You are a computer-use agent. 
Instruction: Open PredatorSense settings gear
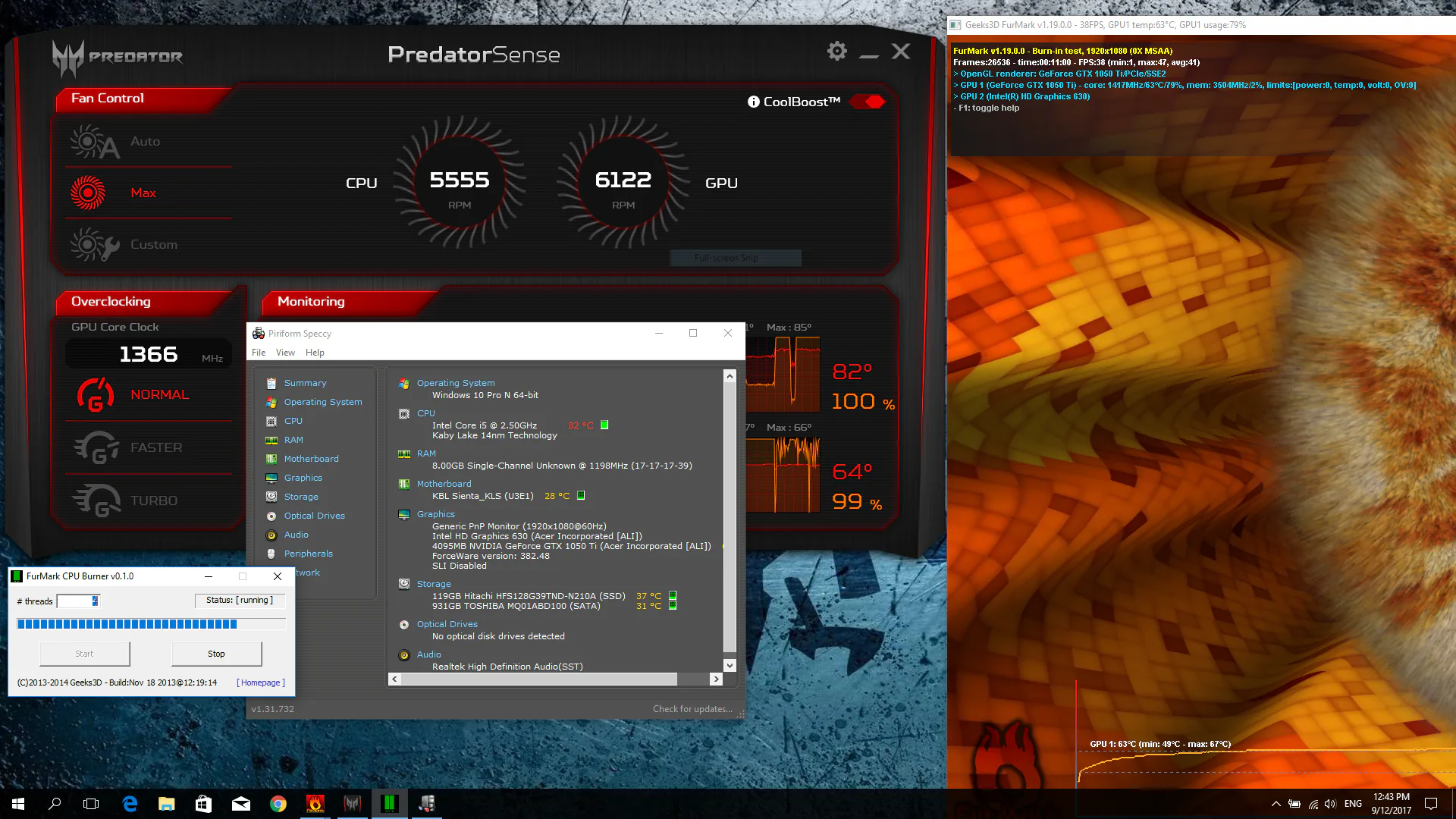pos(836,52)
